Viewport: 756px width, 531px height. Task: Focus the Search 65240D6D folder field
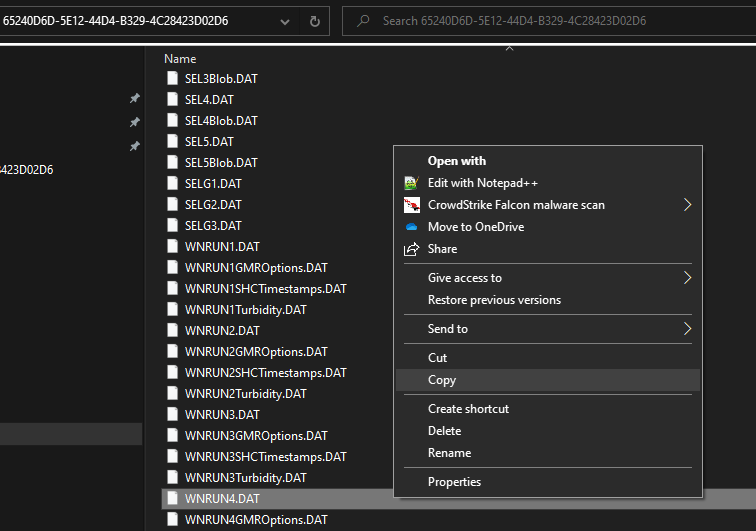549,21
